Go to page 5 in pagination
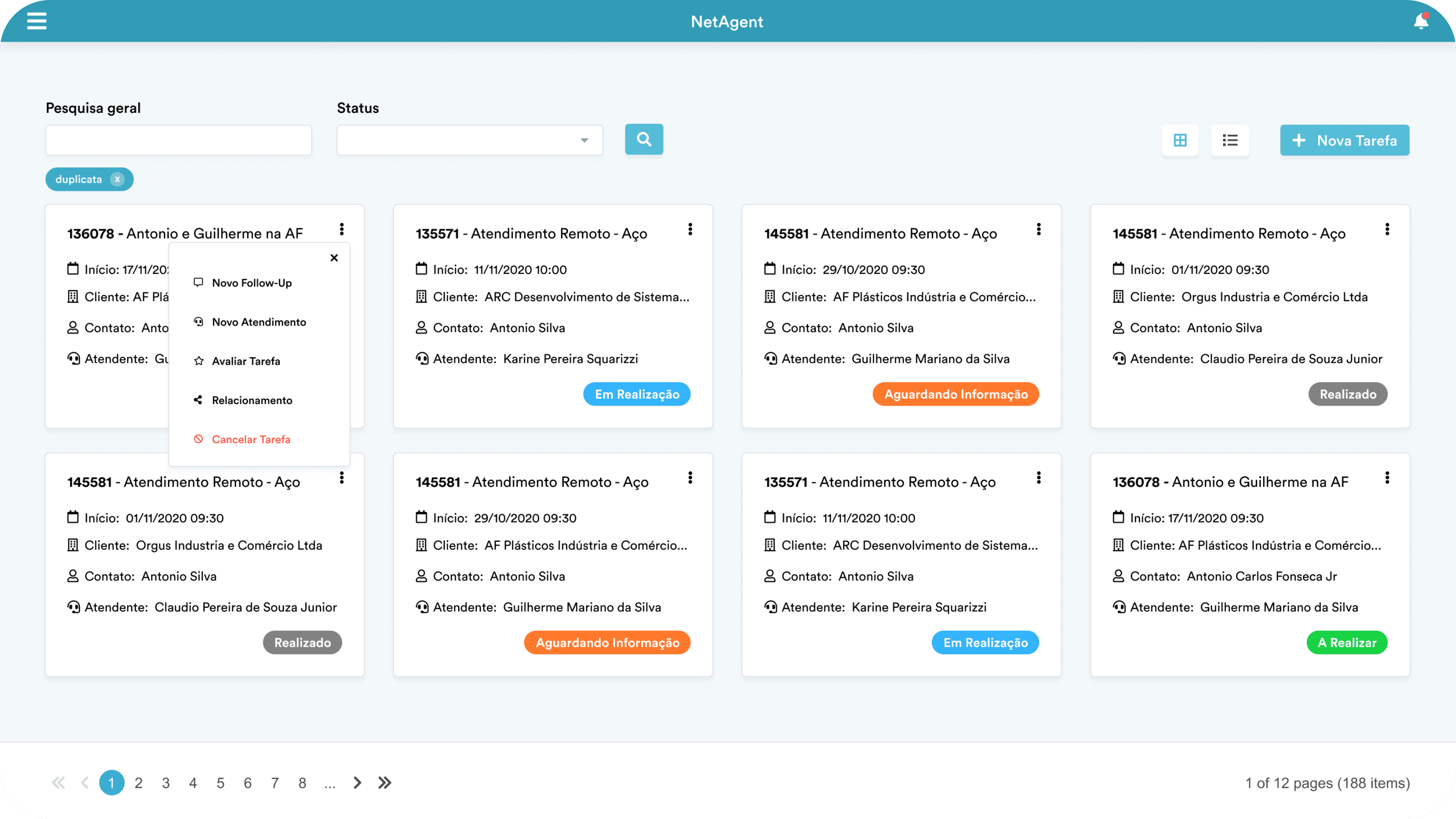Viewport: 1456px width, 819px height. [x=220, y=783]
